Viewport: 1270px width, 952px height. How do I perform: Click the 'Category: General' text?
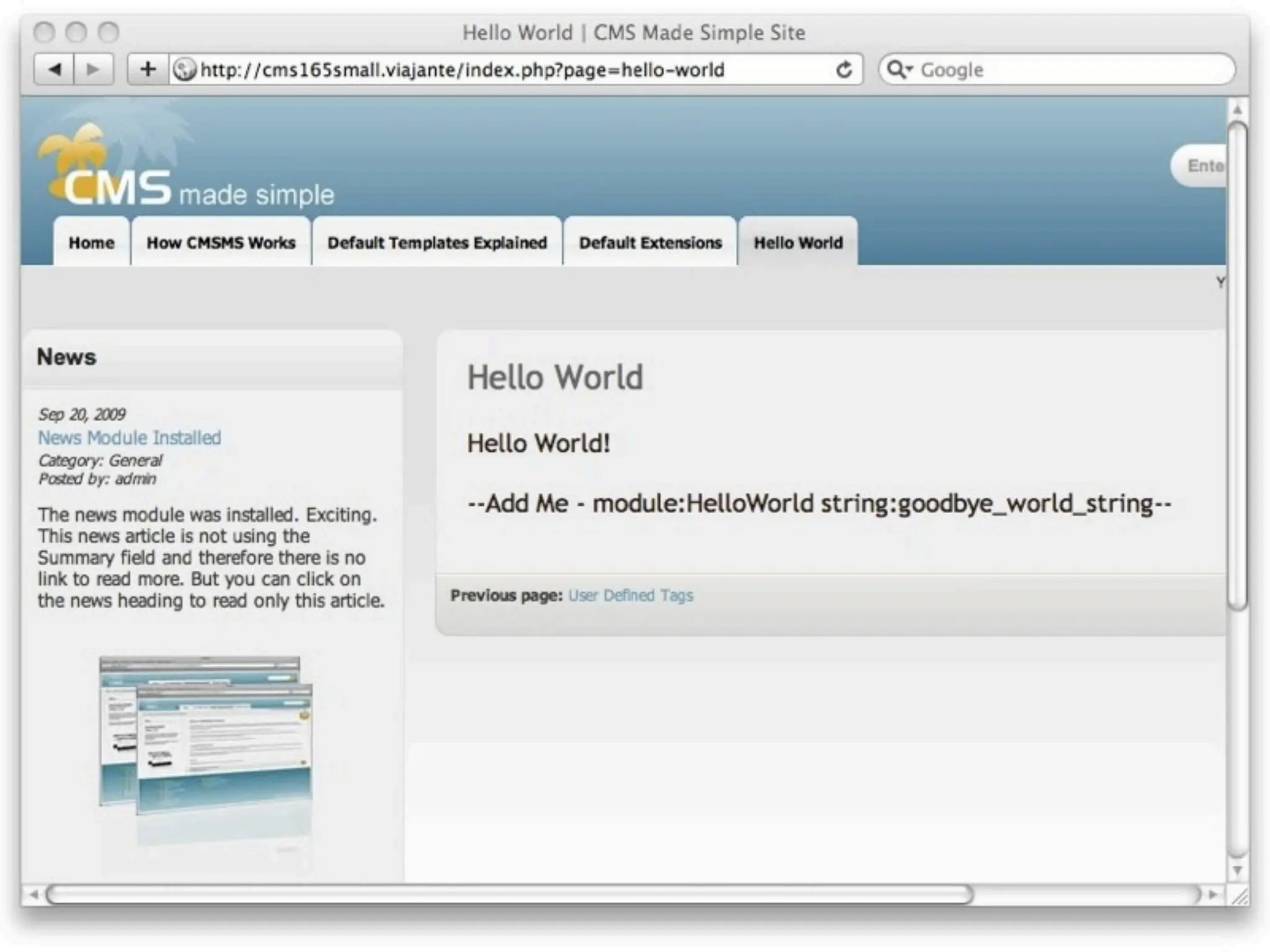[x=100, y=461]
